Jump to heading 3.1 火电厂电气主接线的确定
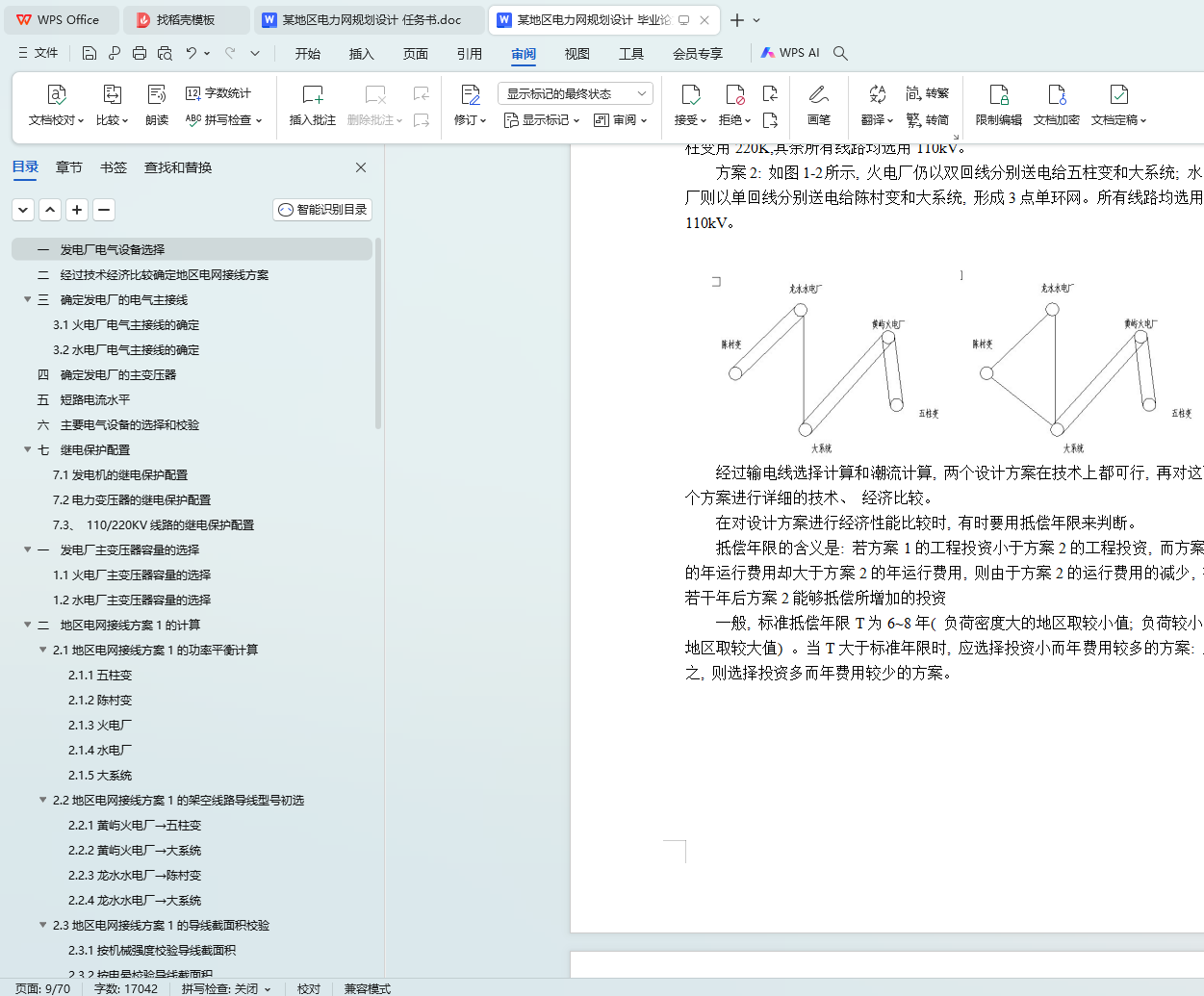The width and height of the screenshot is (1204, 996). pos(126,324)
